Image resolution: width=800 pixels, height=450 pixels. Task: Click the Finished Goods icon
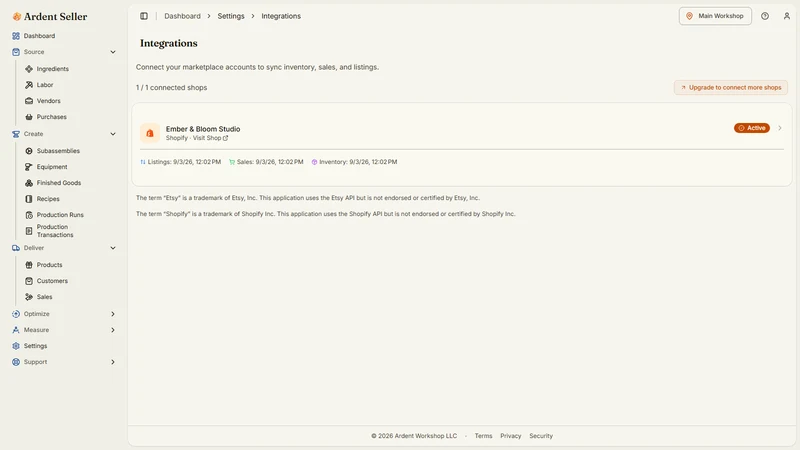[x=29, y=183]
